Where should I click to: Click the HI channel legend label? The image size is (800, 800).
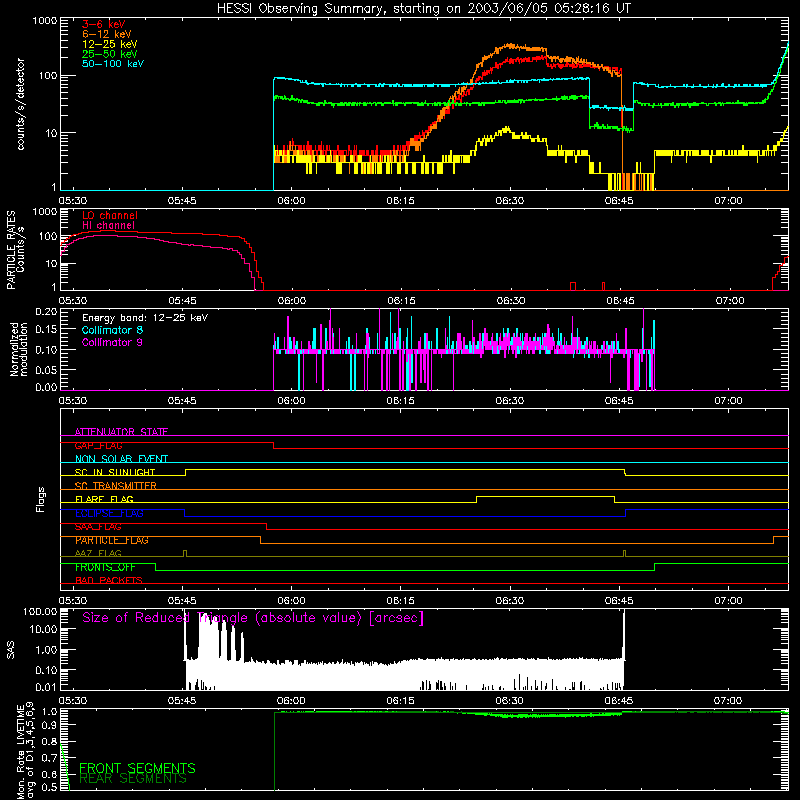109,226
